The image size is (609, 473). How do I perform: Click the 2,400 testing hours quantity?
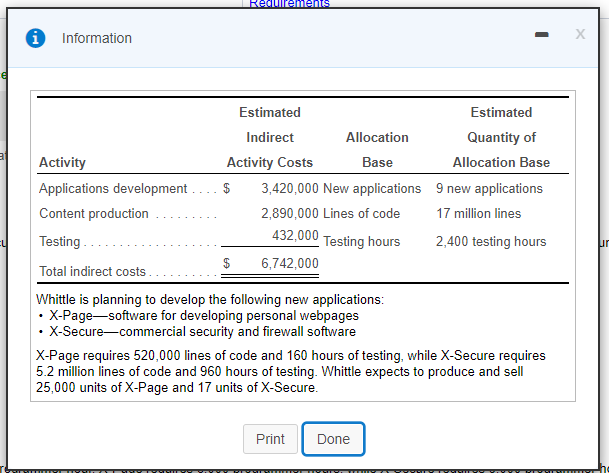click(x=491, y=242)
